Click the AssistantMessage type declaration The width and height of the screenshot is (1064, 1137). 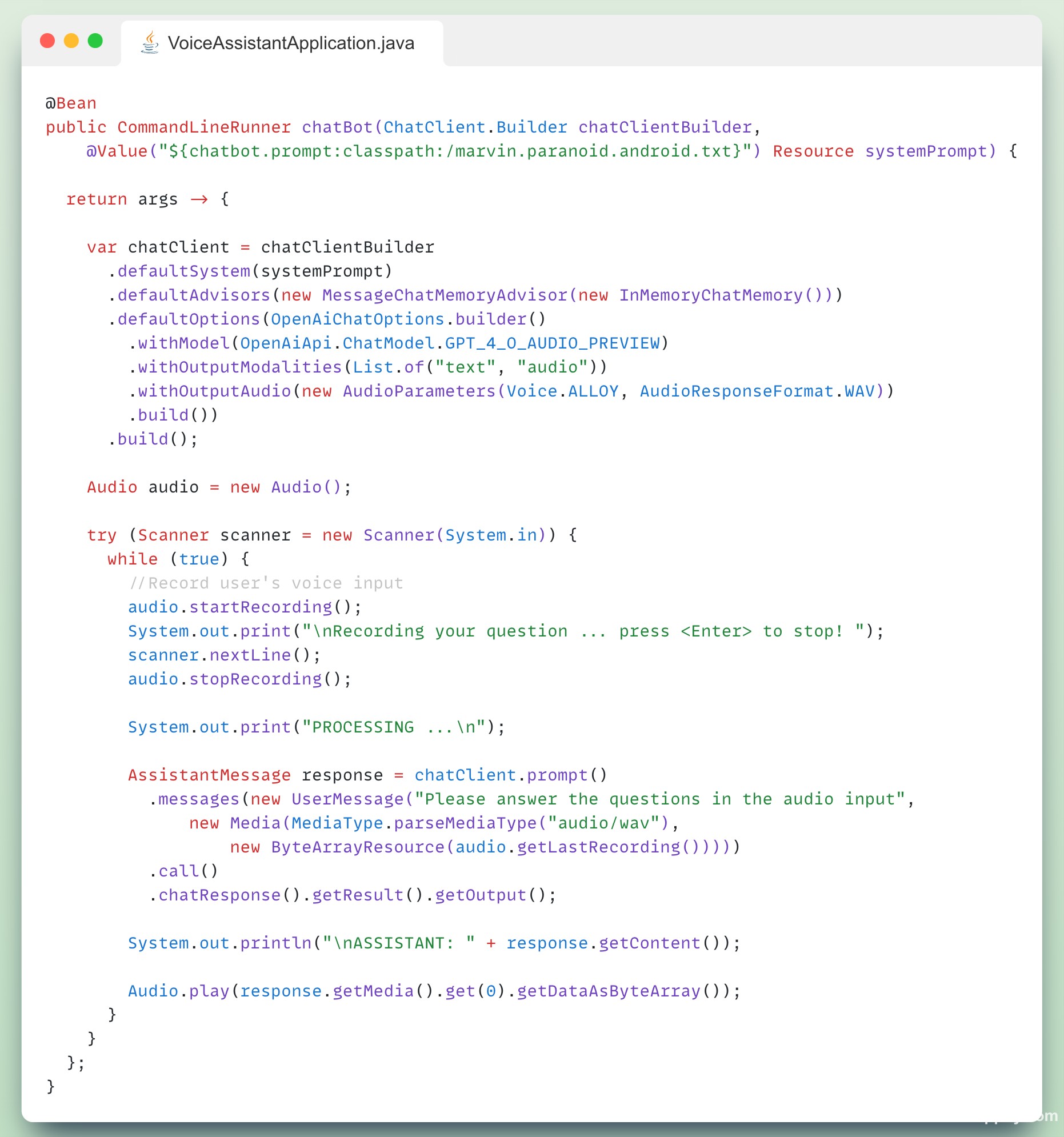[209, 775]
